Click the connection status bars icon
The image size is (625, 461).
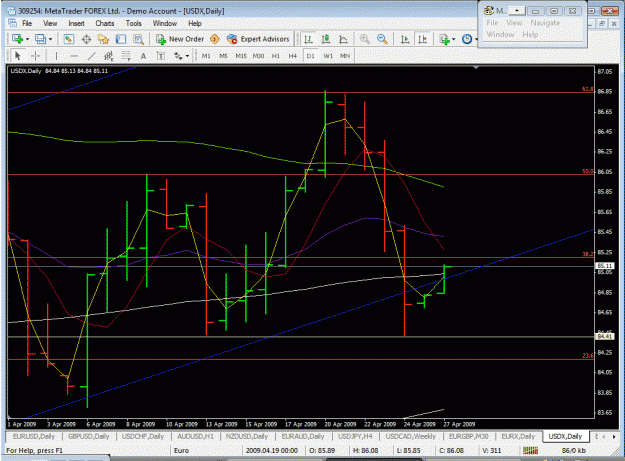(x=531, y=450)
